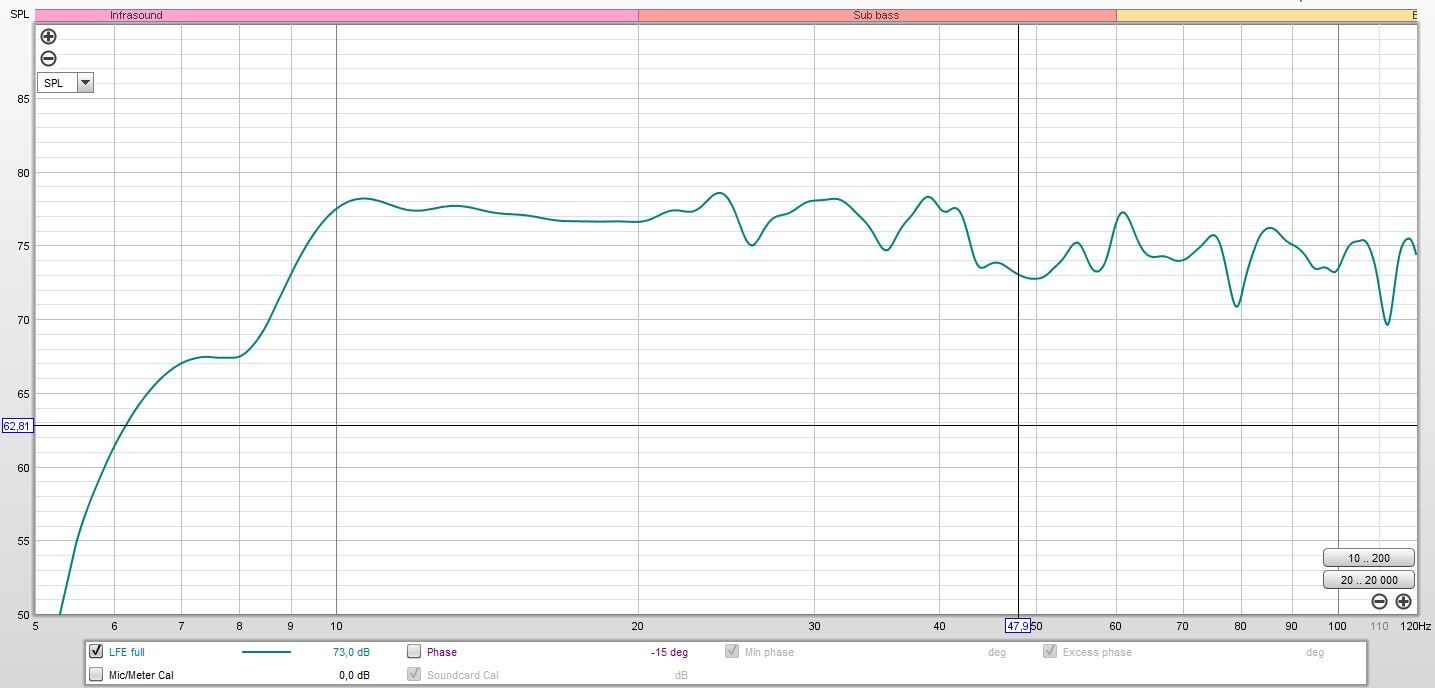Click the 73,0 dB LFE full readout
The height and width of the screenshot is (688, 1435).
[x=351, y=652]
